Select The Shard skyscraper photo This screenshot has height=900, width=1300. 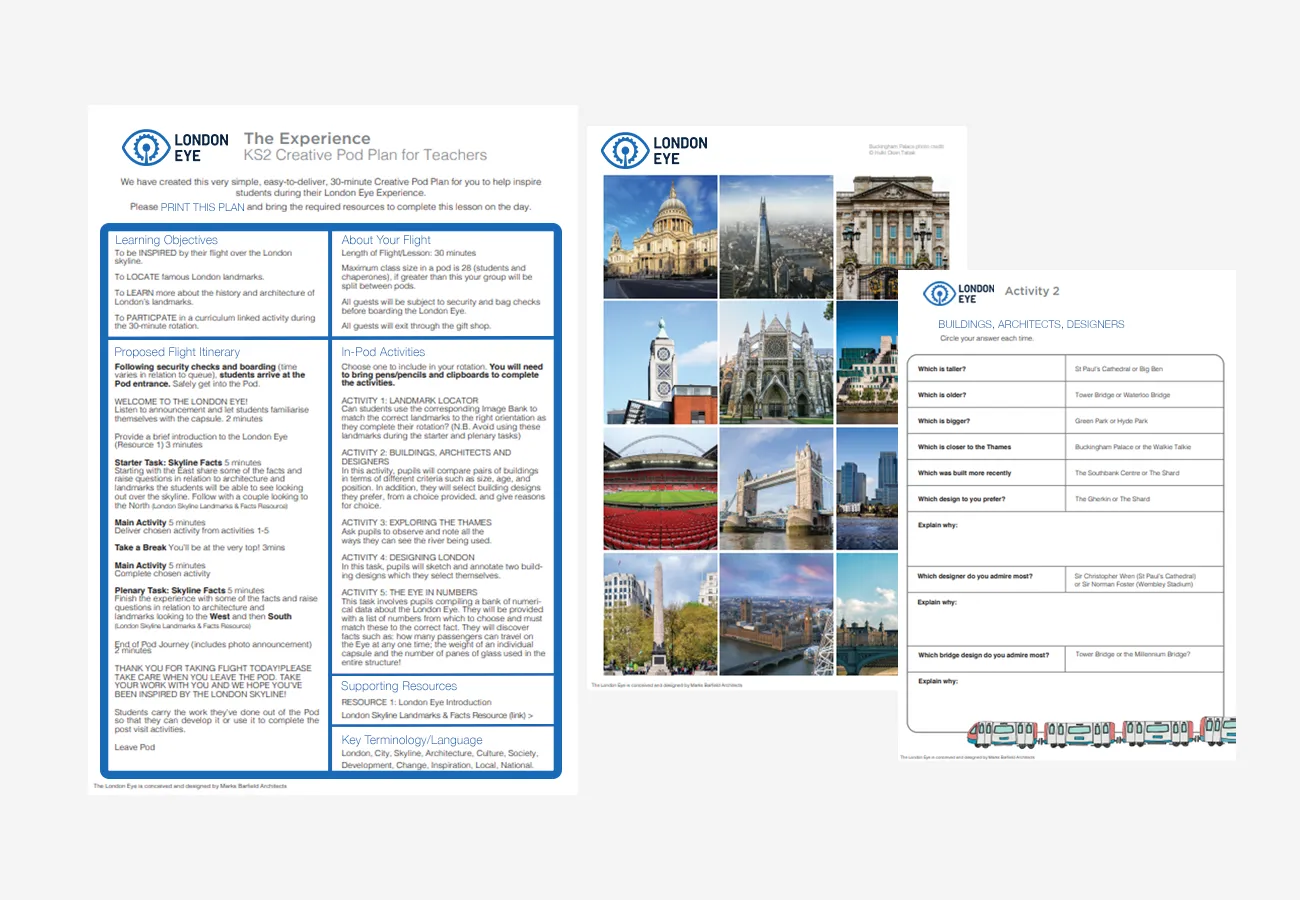pos(776,236)
